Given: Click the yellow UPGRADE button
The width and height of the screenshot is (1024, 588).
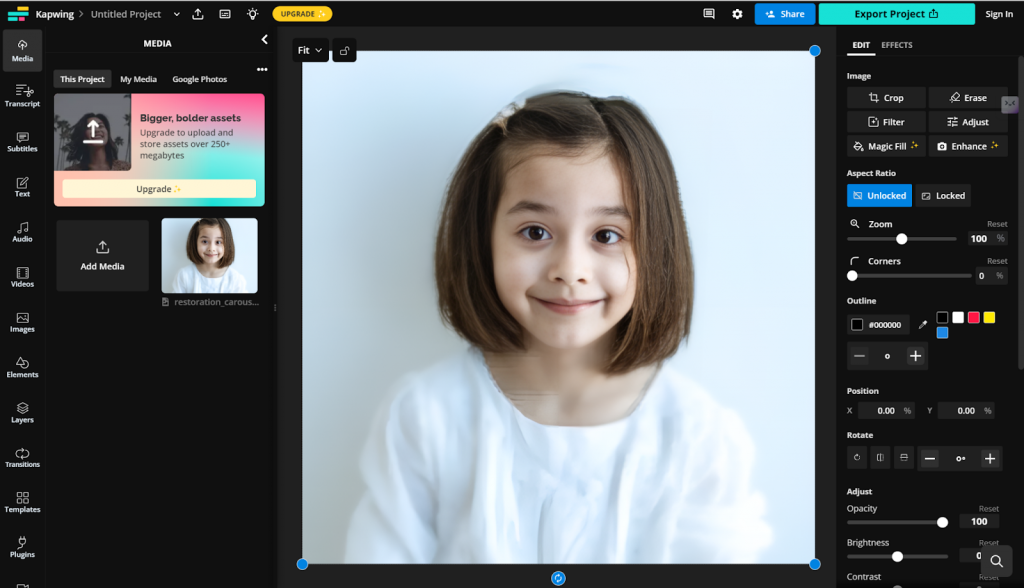Looking at the screenshot, I should tap(302, 14).
